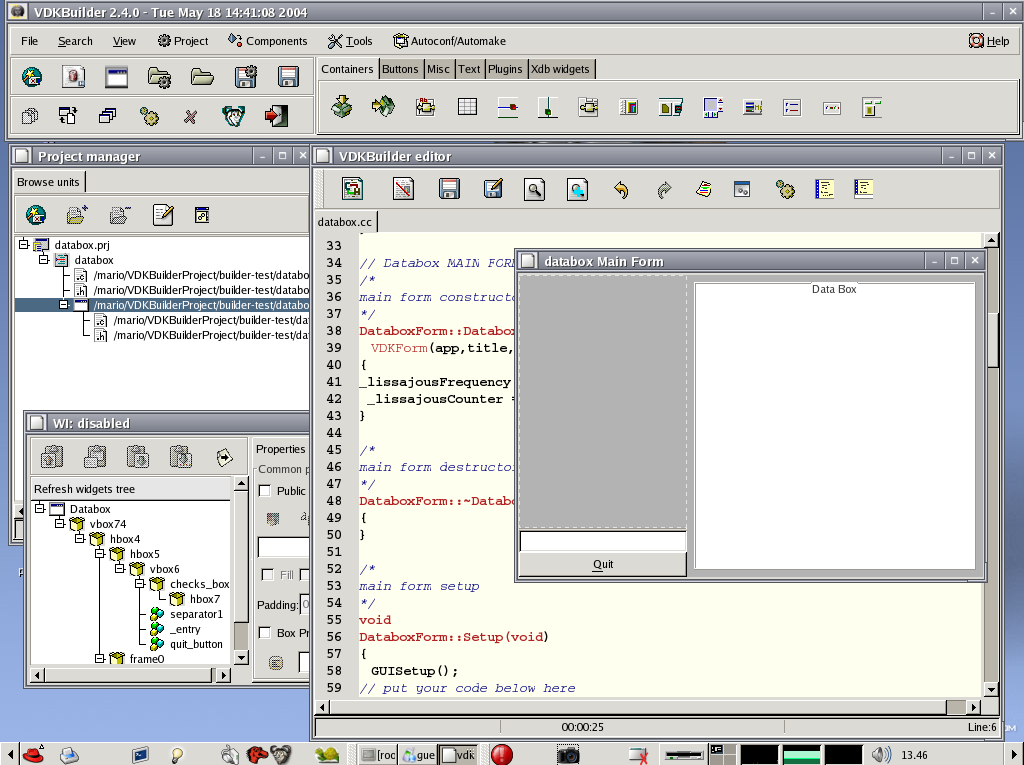Collapse the vbox74 tree node
The width and height of the screenshot is (1024, 765).
point(60,524)
